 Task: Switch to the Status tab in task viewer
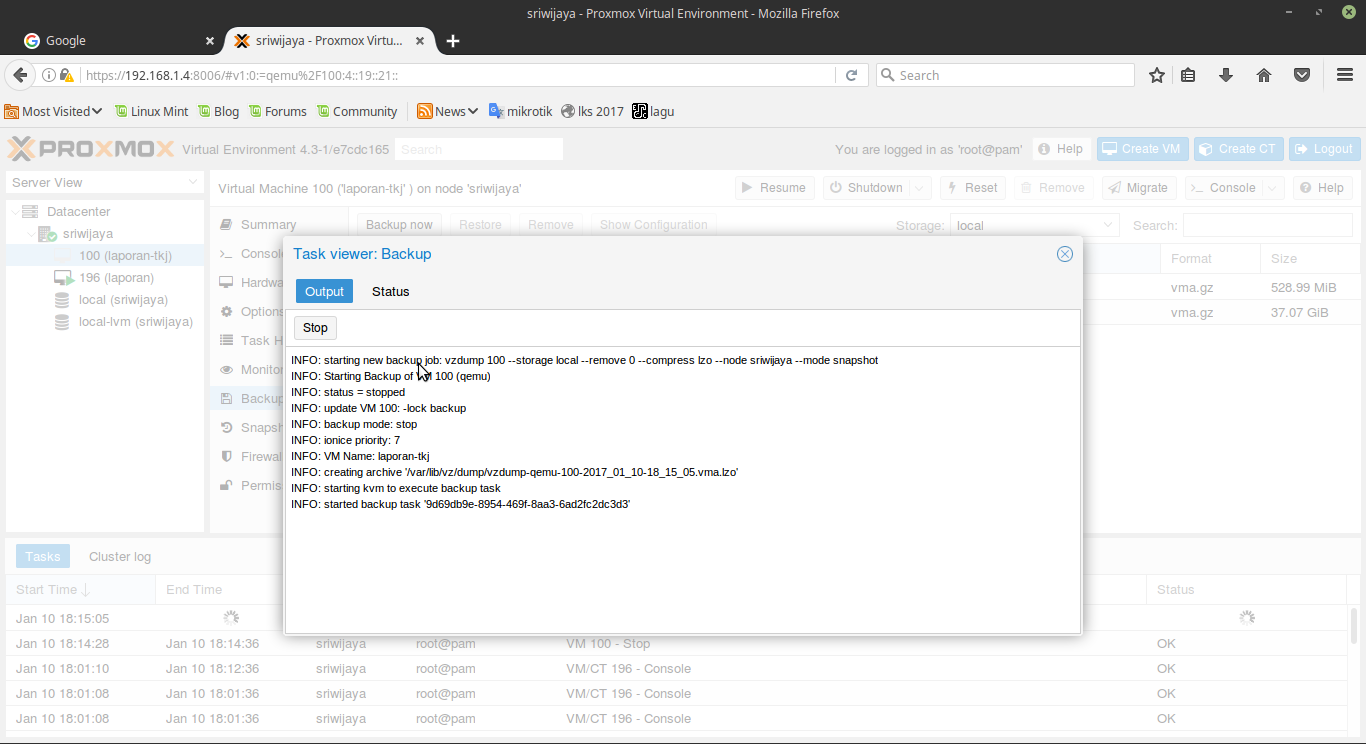point(390,291)
